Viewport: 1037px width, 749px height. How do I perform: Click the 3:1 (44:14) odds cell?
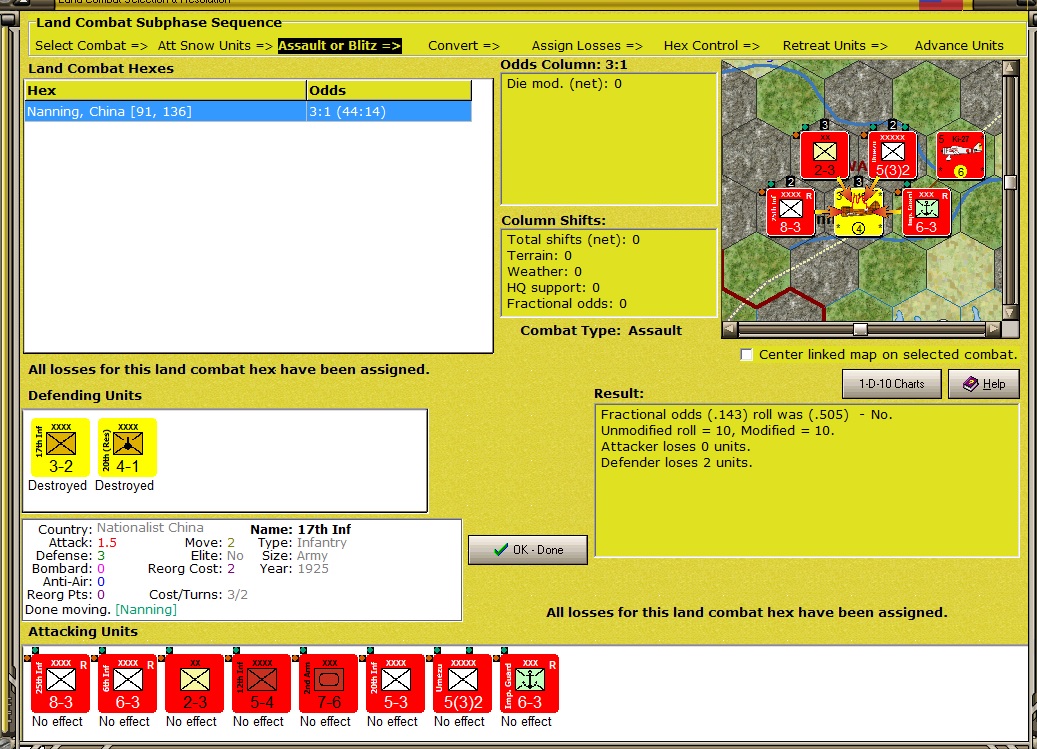(389, 111)
